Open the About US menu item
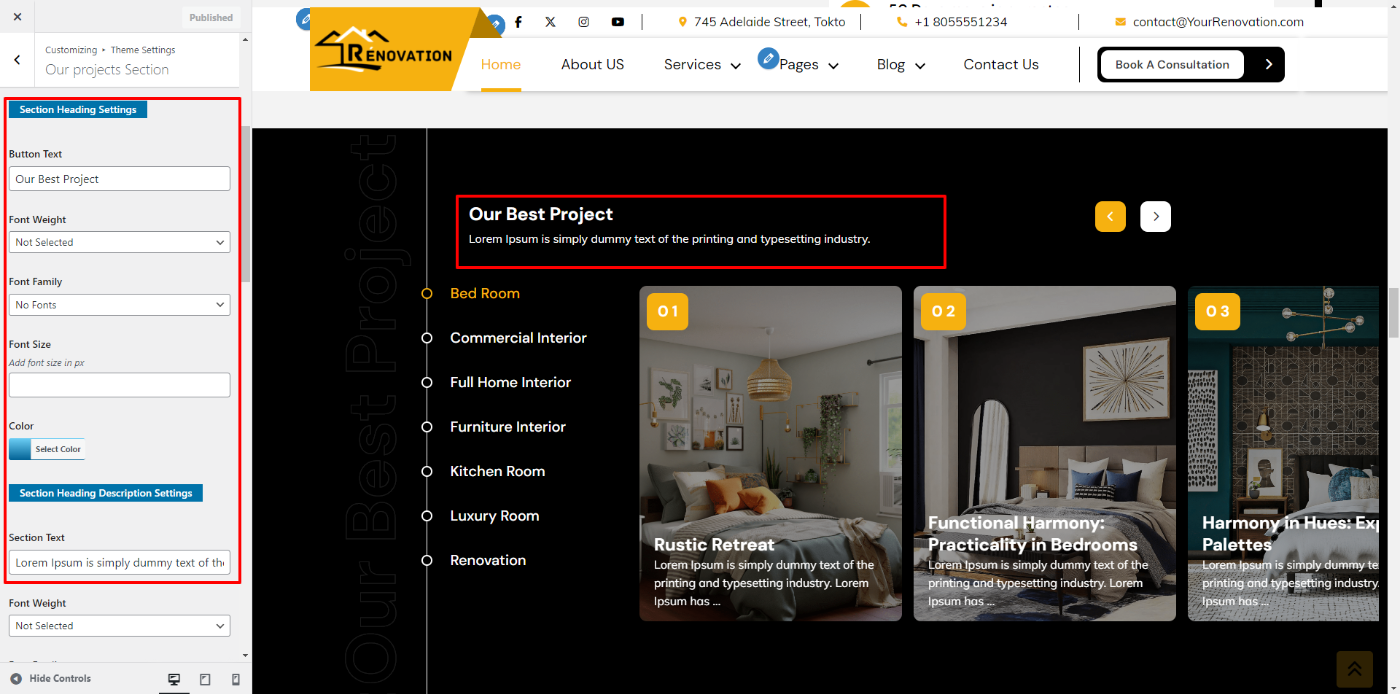 (592, 65)
